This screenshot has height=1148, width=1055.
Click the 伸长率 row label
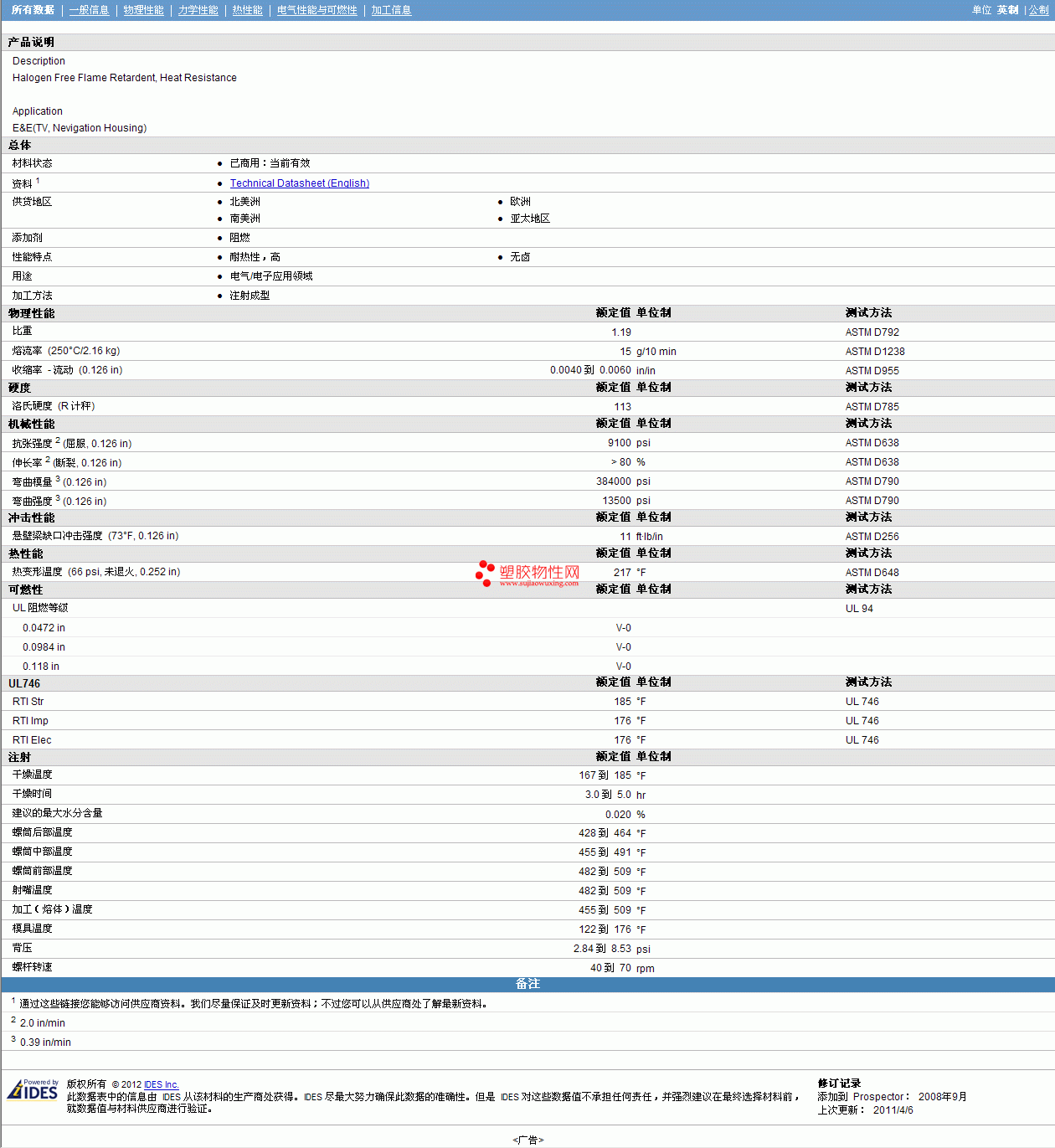coord(67,462)
